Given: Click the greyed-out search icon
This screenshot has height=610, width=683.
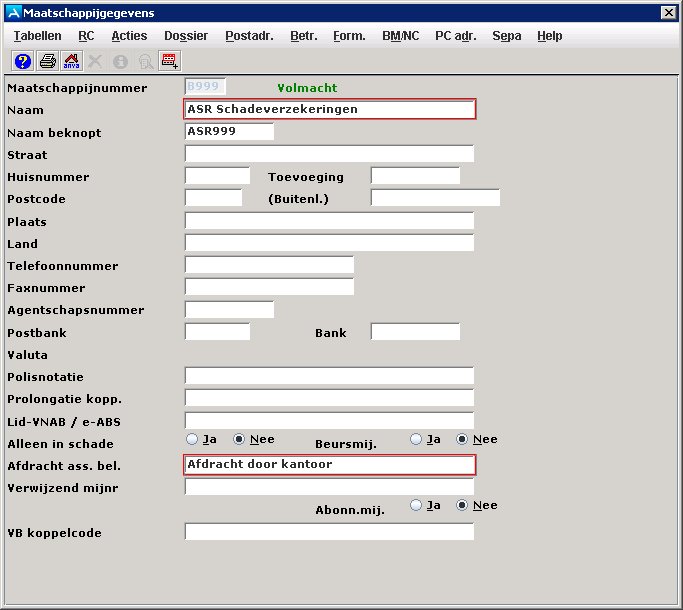Looking at the screenshot, I should tap(145, 61).
